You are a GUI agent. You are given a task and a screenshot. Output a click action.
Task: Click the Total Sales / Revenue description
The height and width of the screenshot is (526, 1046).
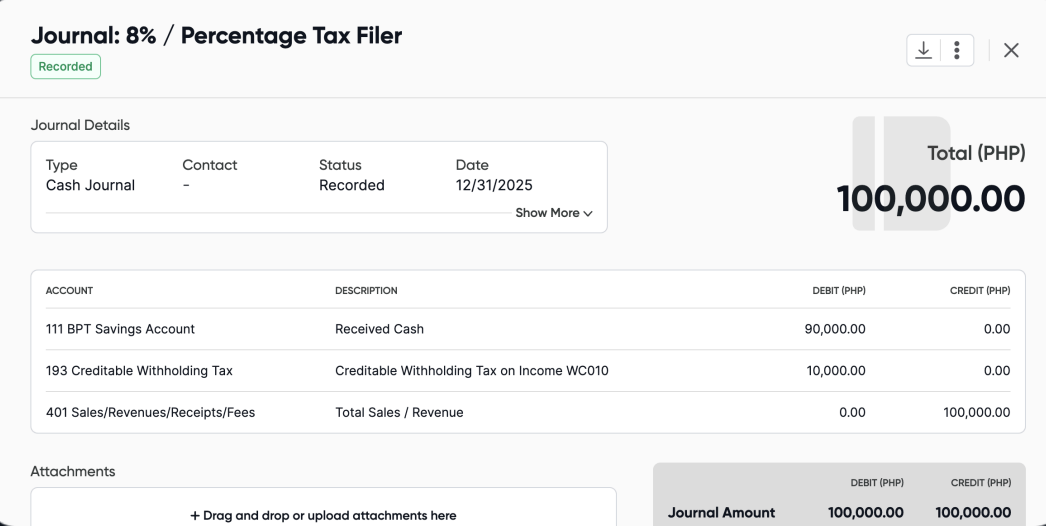(399, 412)
